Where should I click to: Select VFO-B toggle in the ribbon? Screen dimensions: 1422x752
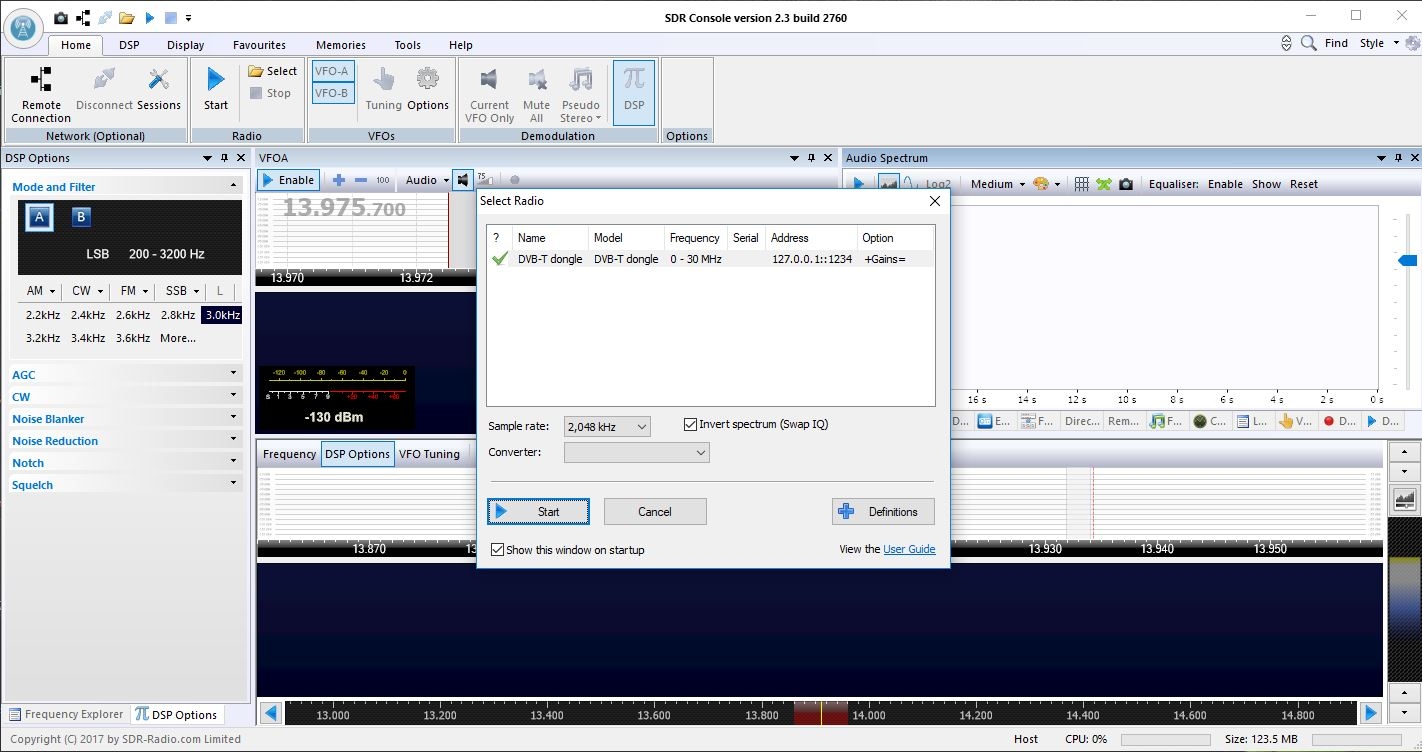[332, 93]
